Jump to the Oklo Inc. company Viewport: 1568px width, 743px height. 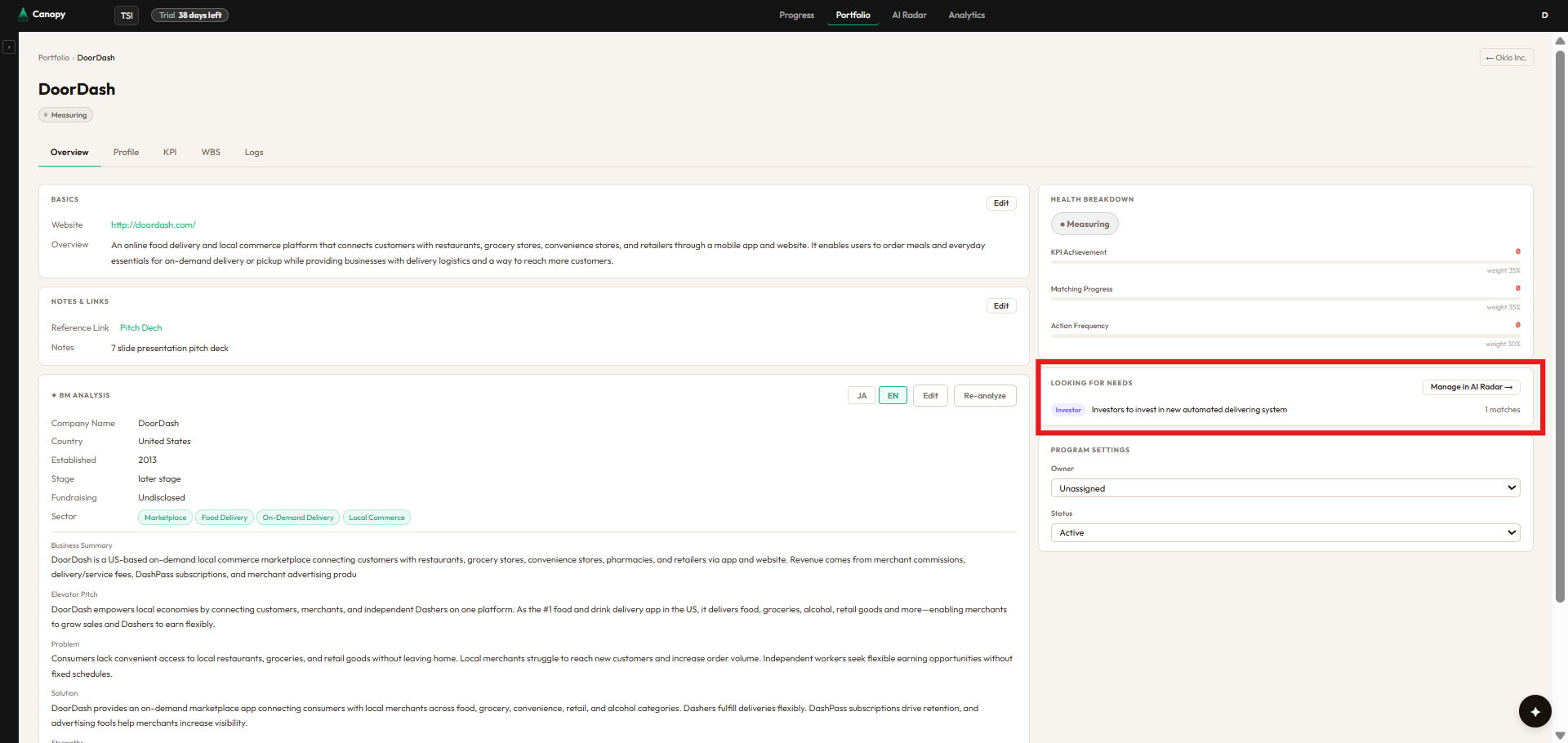click(1506, 58)
